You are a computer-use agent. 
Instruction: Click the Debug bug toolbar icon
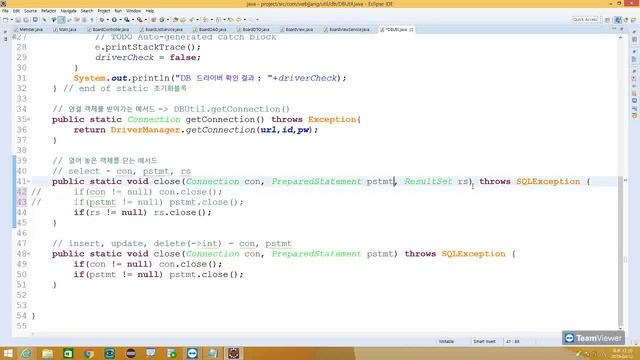[102, 20]
